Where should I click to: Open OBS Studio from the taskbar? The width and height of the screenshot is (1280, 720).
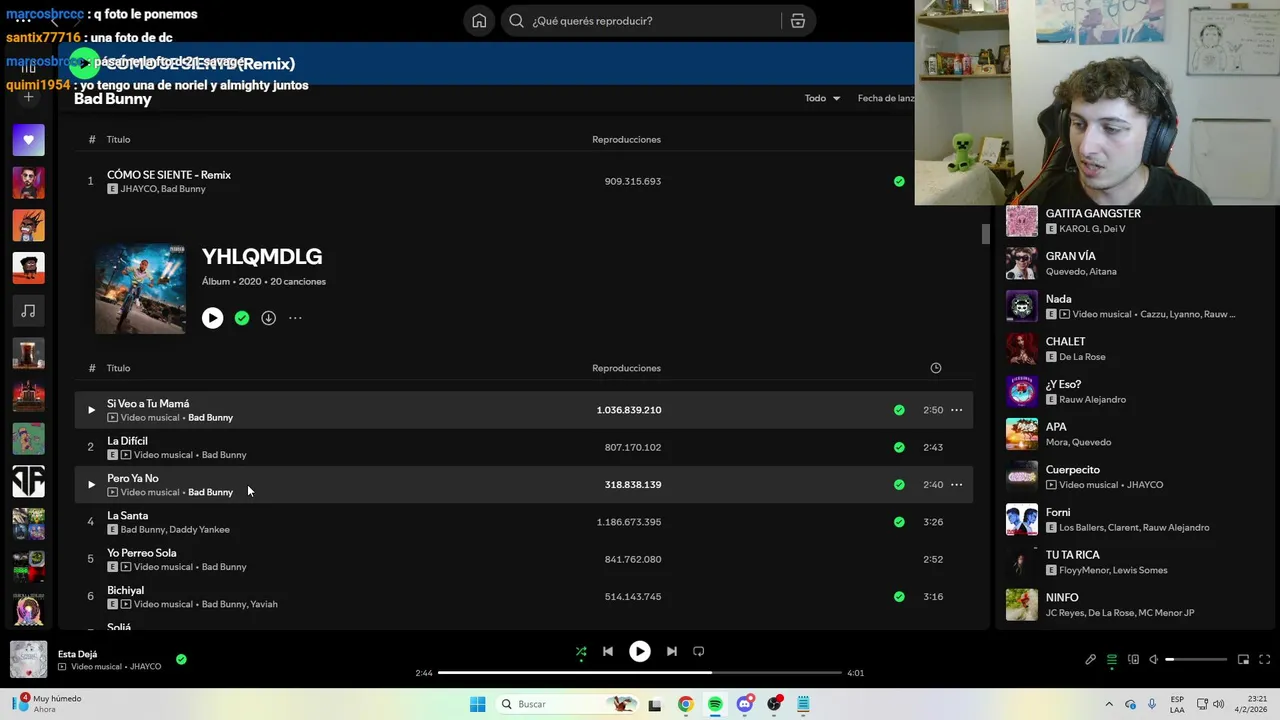coord(774,704)
